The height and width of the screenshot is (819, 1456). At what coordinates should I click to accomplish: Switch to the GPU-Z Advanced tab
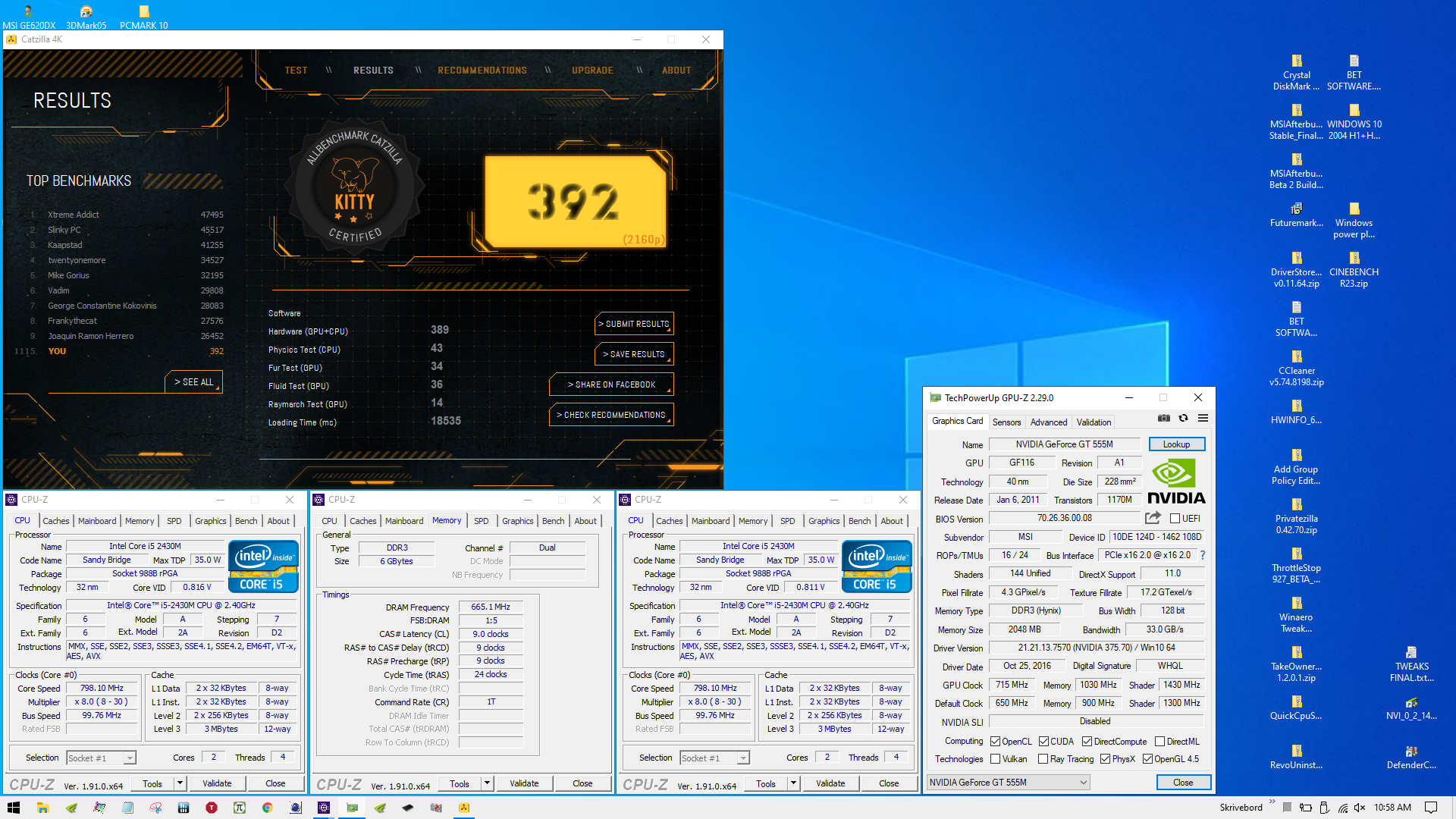click(1048, 422)
